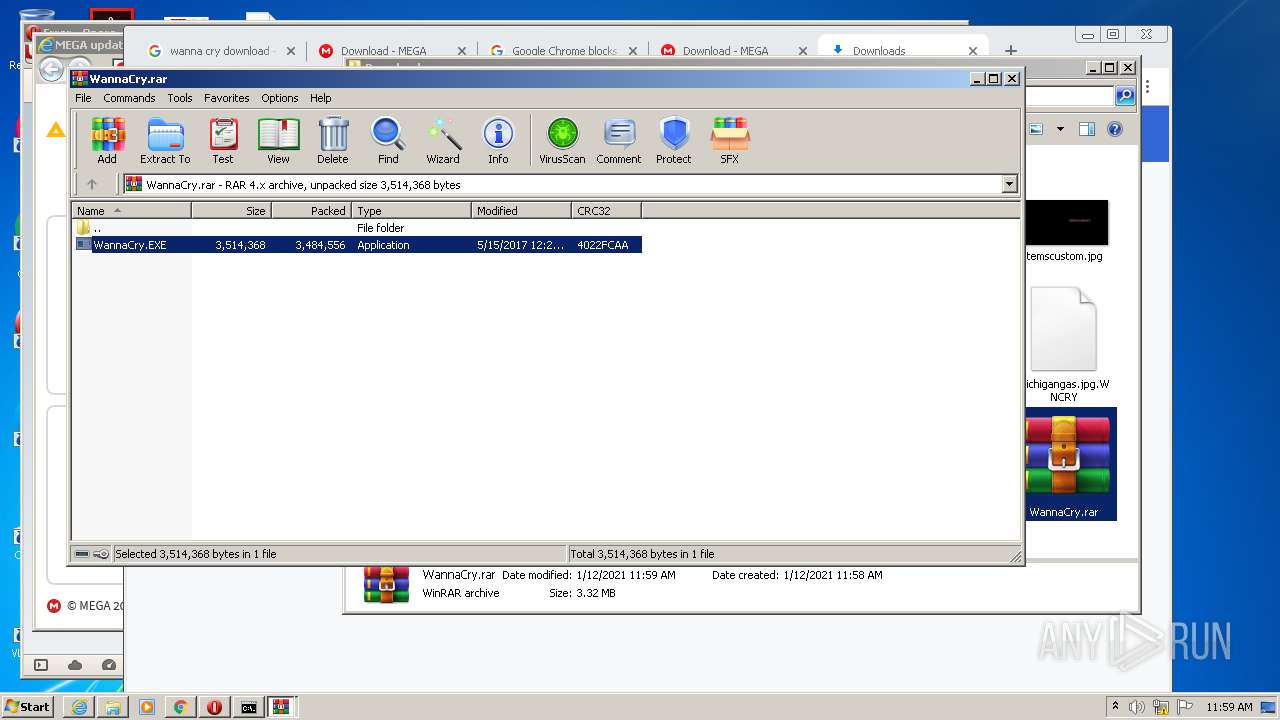Switch to 'Google Chrome blocks' tab
1280x720 pixels.
pos(564,51)
